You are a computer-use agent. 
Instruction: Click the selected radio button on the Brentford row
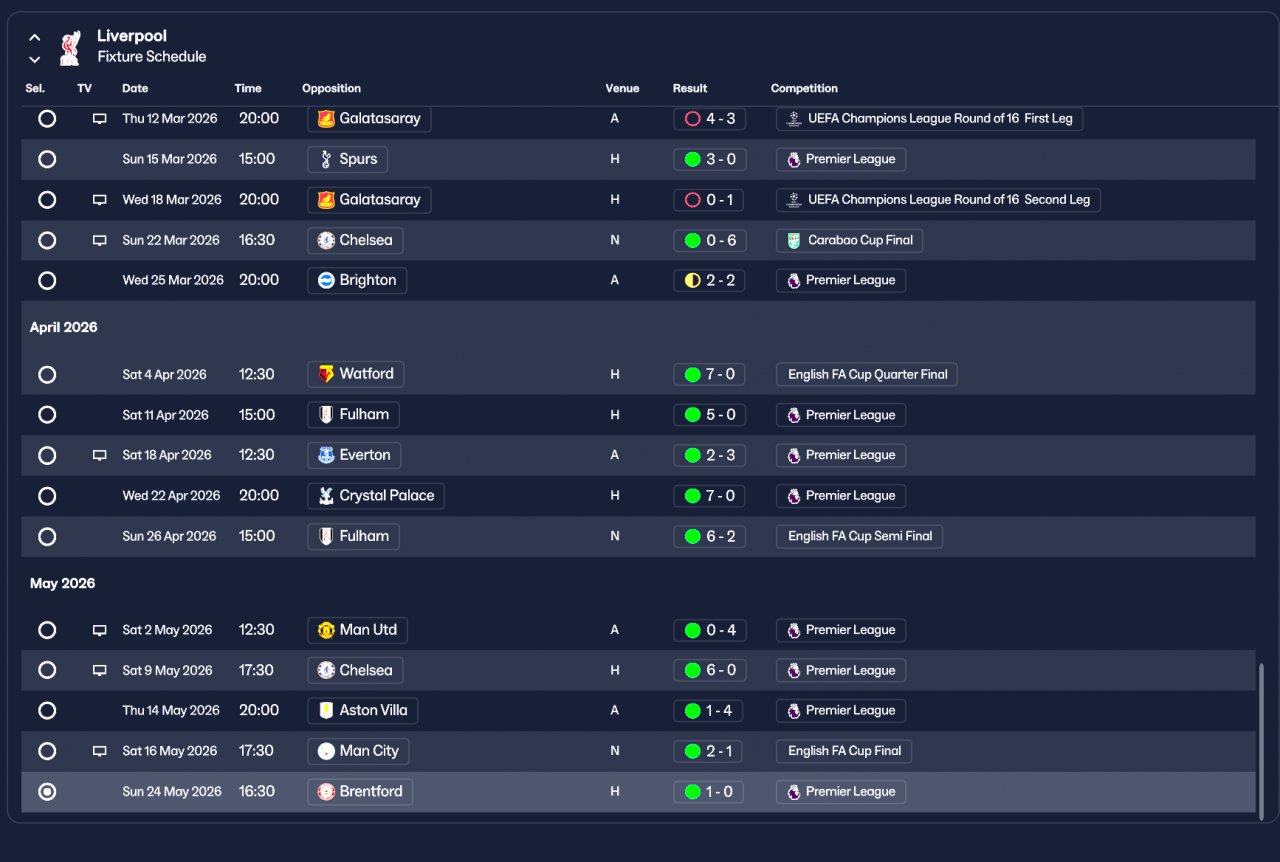point(47,792)
